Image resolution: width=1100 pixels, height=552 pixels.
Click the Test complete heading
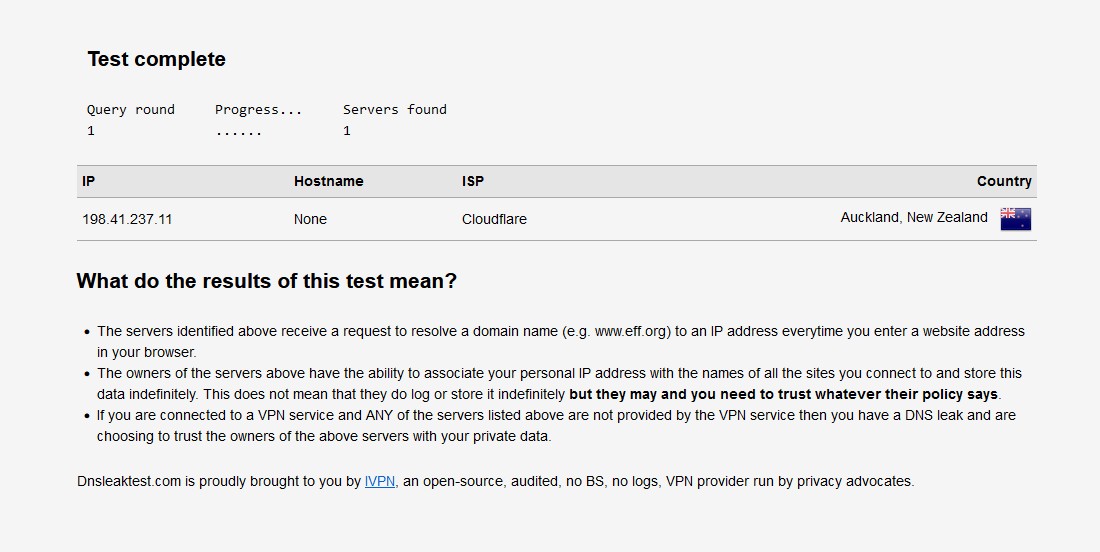(156, 59)
